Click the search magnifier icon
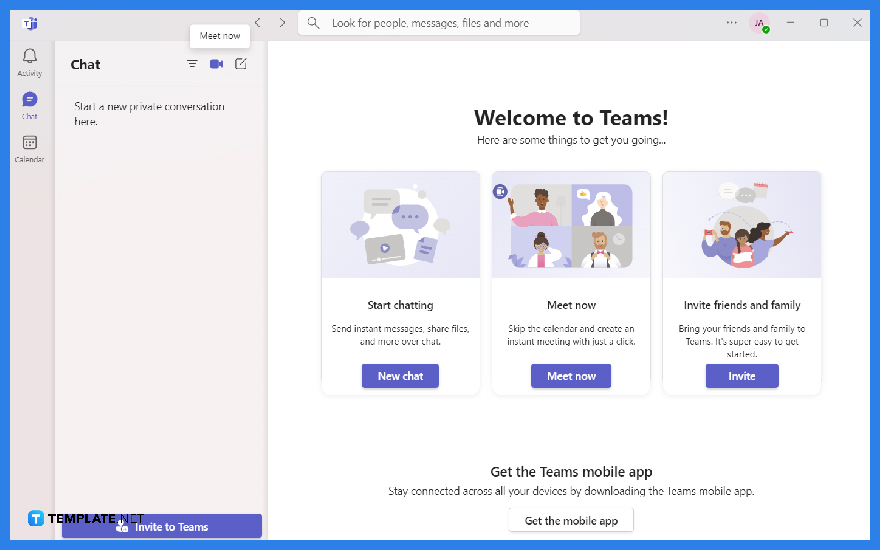 (x=314, y=23)
